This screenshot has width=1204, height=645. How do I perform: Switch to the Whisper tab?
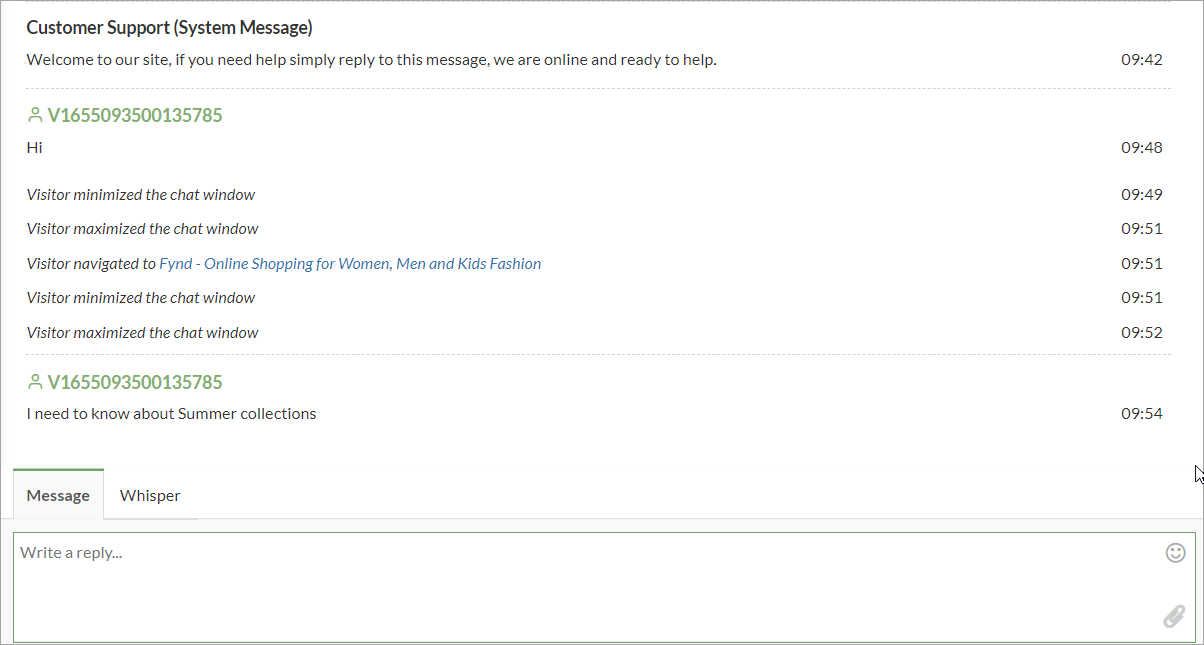coord(150,495)
